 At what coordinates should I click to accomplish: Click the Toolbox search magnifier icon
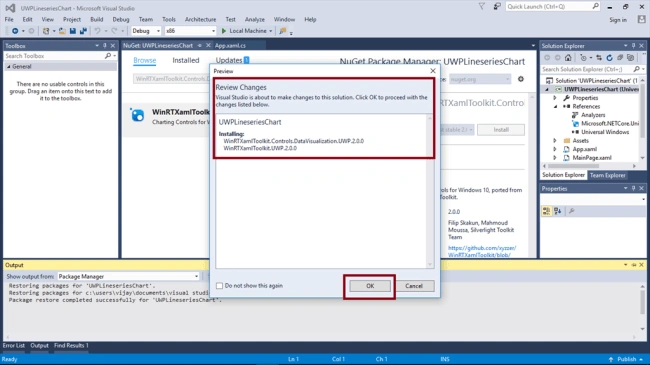[108, 56]
